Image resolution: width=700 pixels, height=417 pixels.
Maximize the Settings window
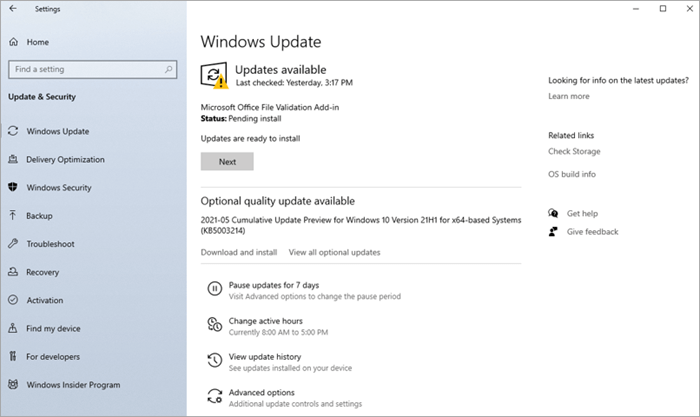(663, 8)
